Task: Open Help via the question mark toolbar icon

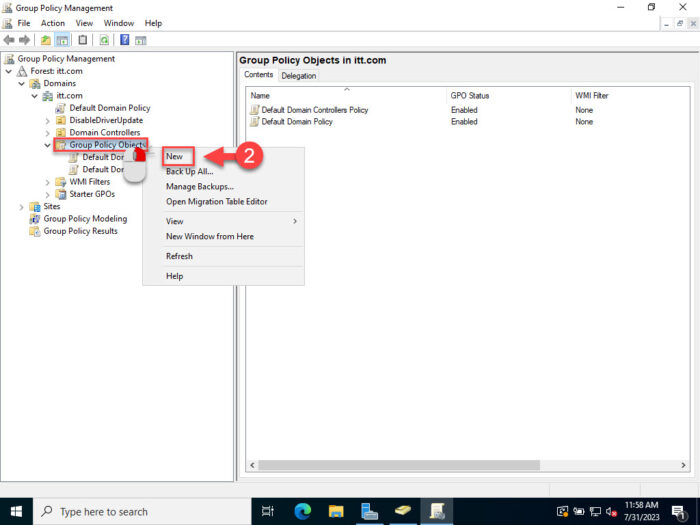Action: click(x=125, y=40)
